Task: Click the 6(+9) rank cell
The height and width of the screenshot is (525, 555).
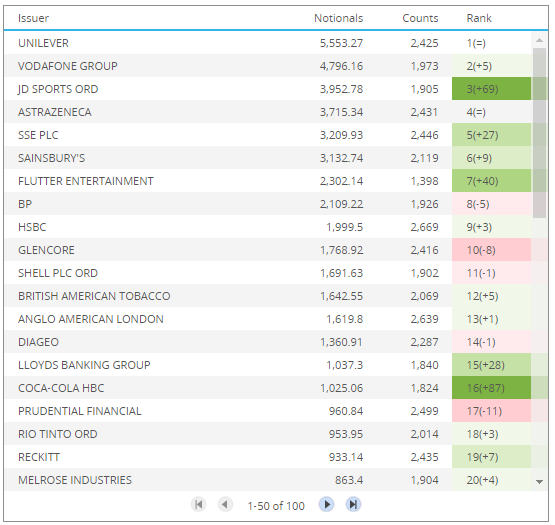Action: click(x=491, y=158)
